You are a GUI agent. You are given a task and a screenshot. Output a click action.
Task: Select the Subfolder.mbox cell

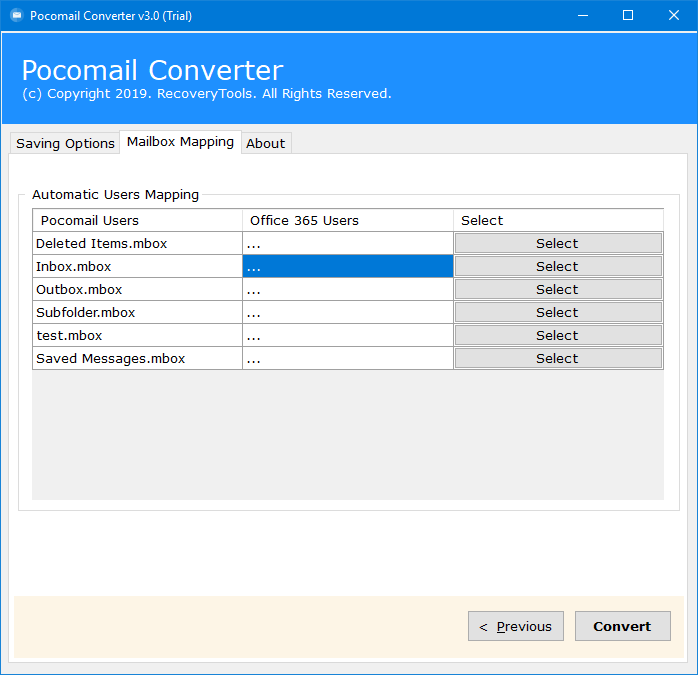[x=138, y=313]
